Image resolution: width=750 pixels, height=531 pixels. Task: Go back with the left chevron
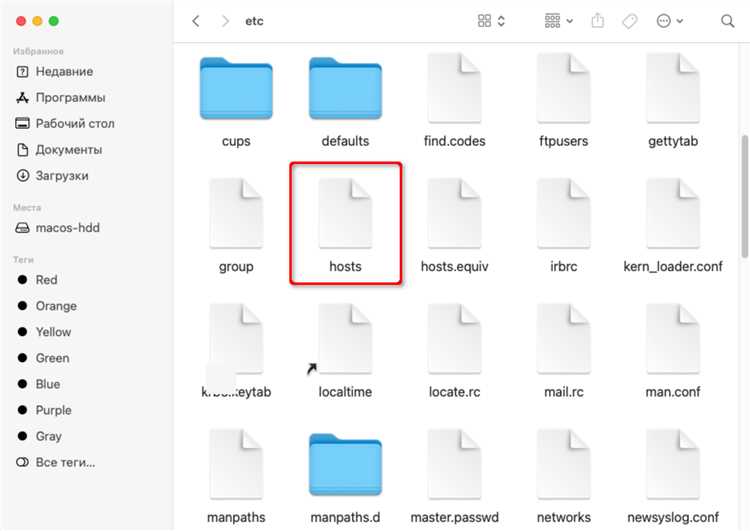[x=196, y=21]
